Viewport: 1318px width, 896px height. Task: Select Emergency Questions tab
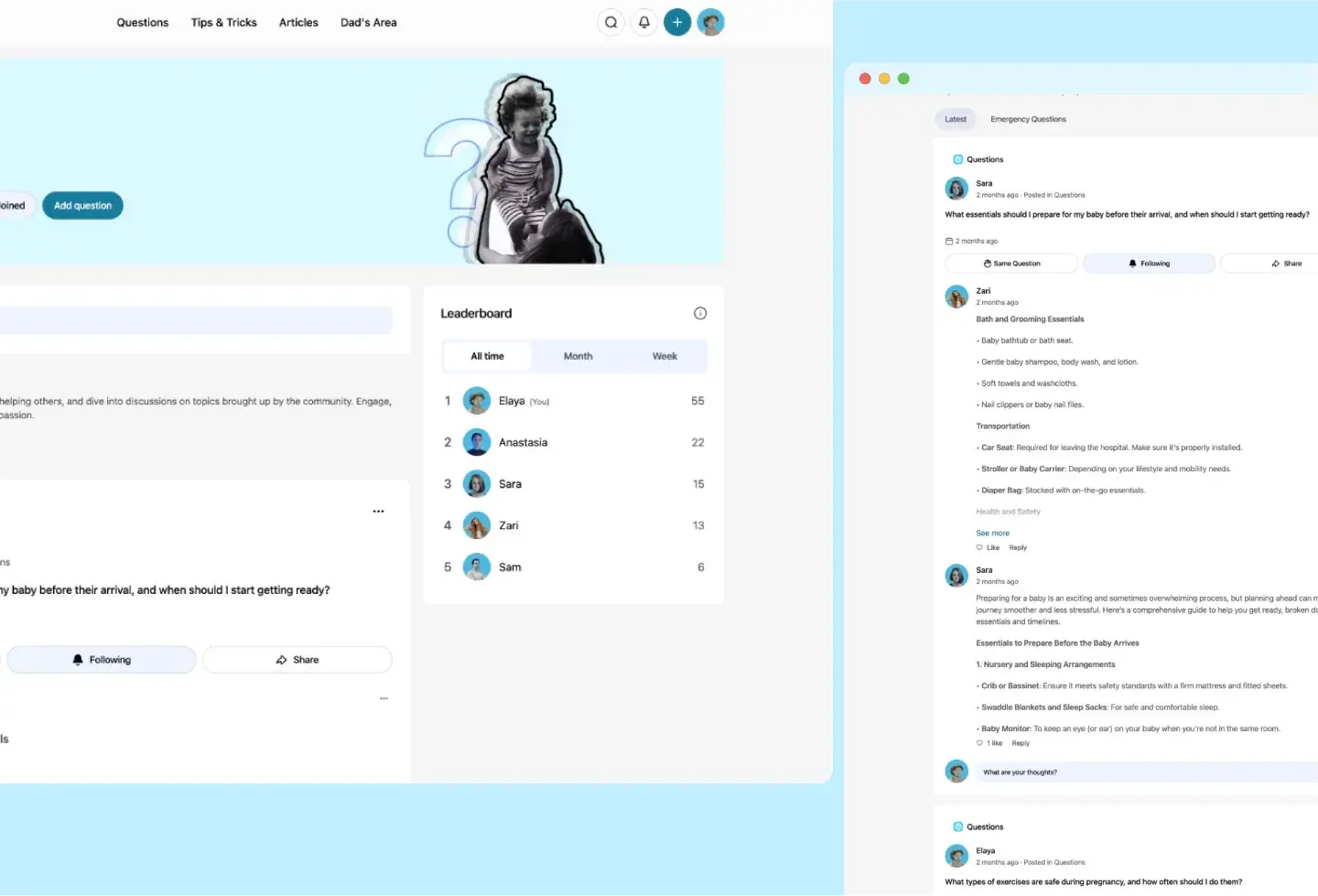(1028, 119)
